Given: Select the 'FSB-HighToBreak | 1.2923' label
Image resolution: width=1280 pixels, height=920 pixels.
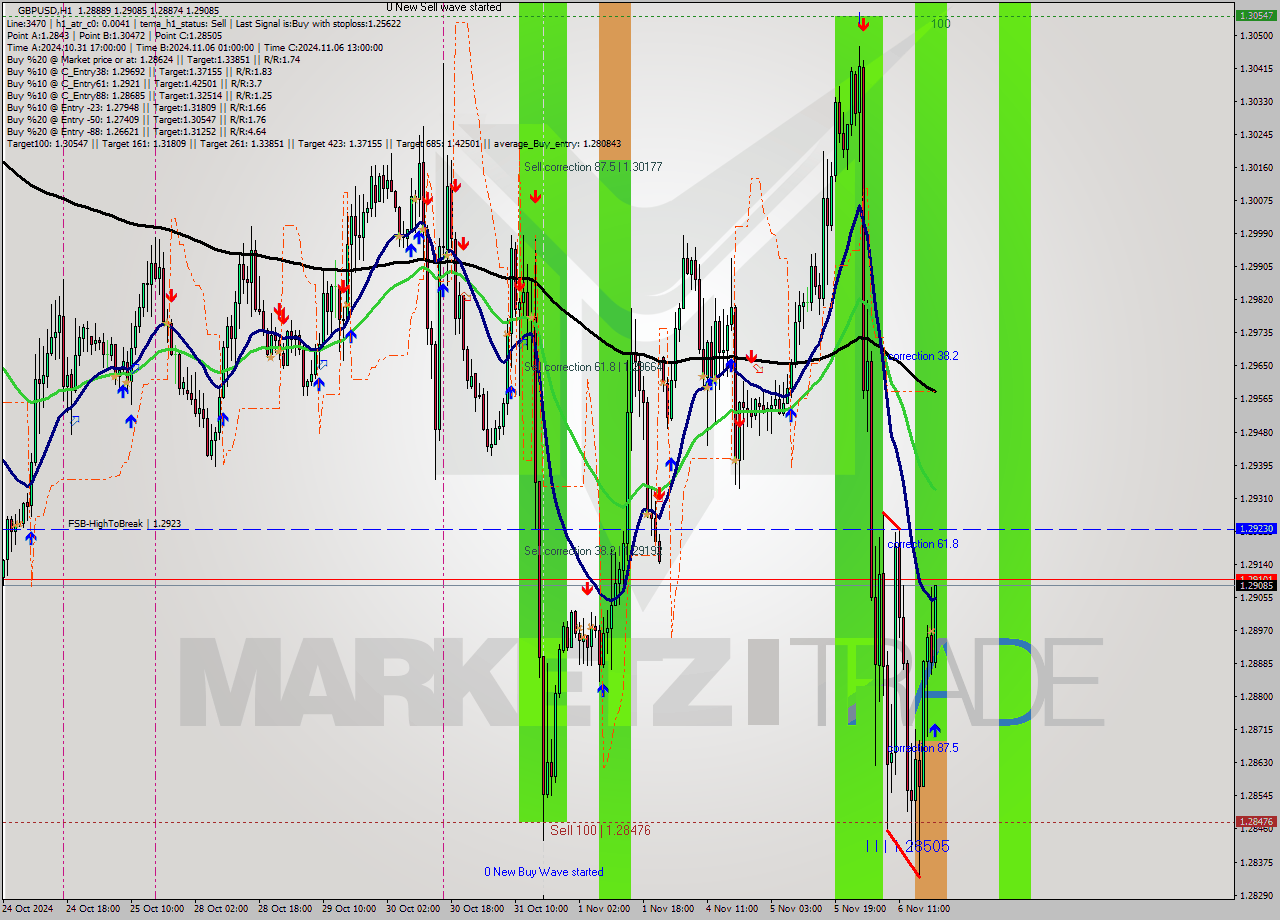Looking at the screenshot, I should (125, 523).
